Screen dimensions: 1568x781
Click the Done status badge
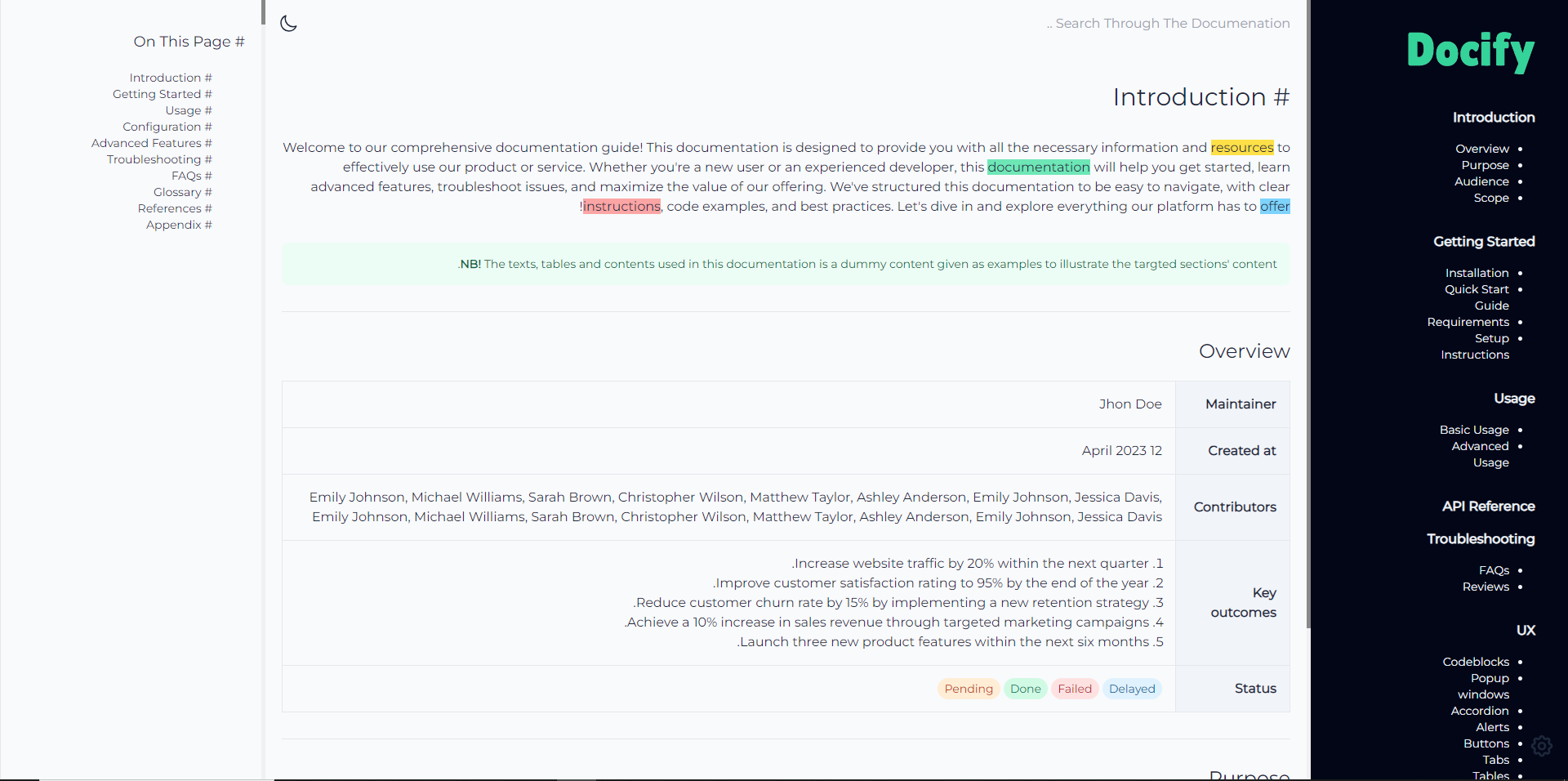click(x=1025, y=688)
